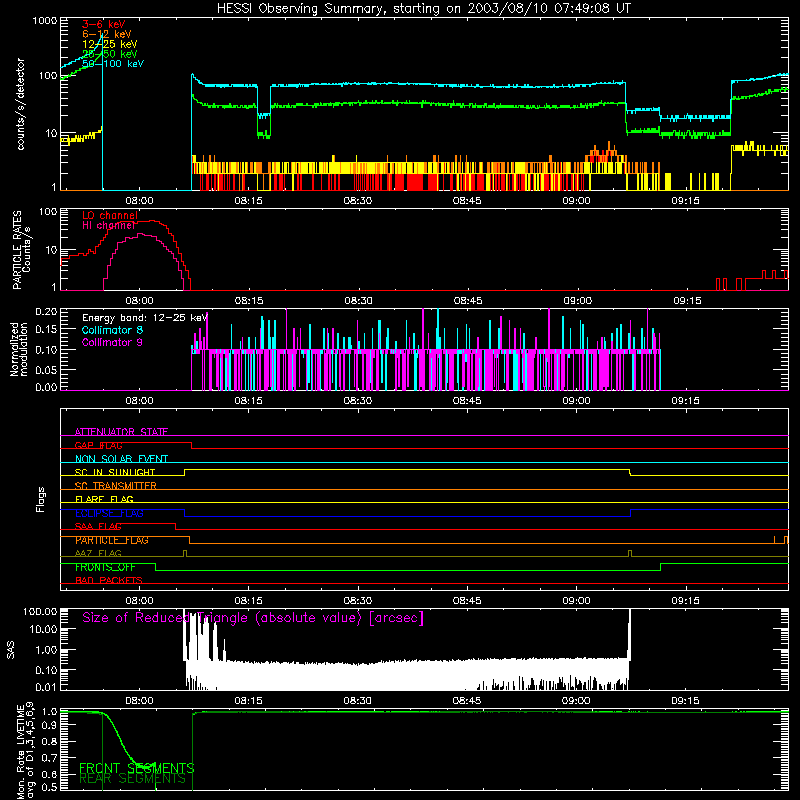The width and height of the screenshot is (800, 800).
Task: Click the '0.20' tick on the modulation axis
Action: (46, 312)
